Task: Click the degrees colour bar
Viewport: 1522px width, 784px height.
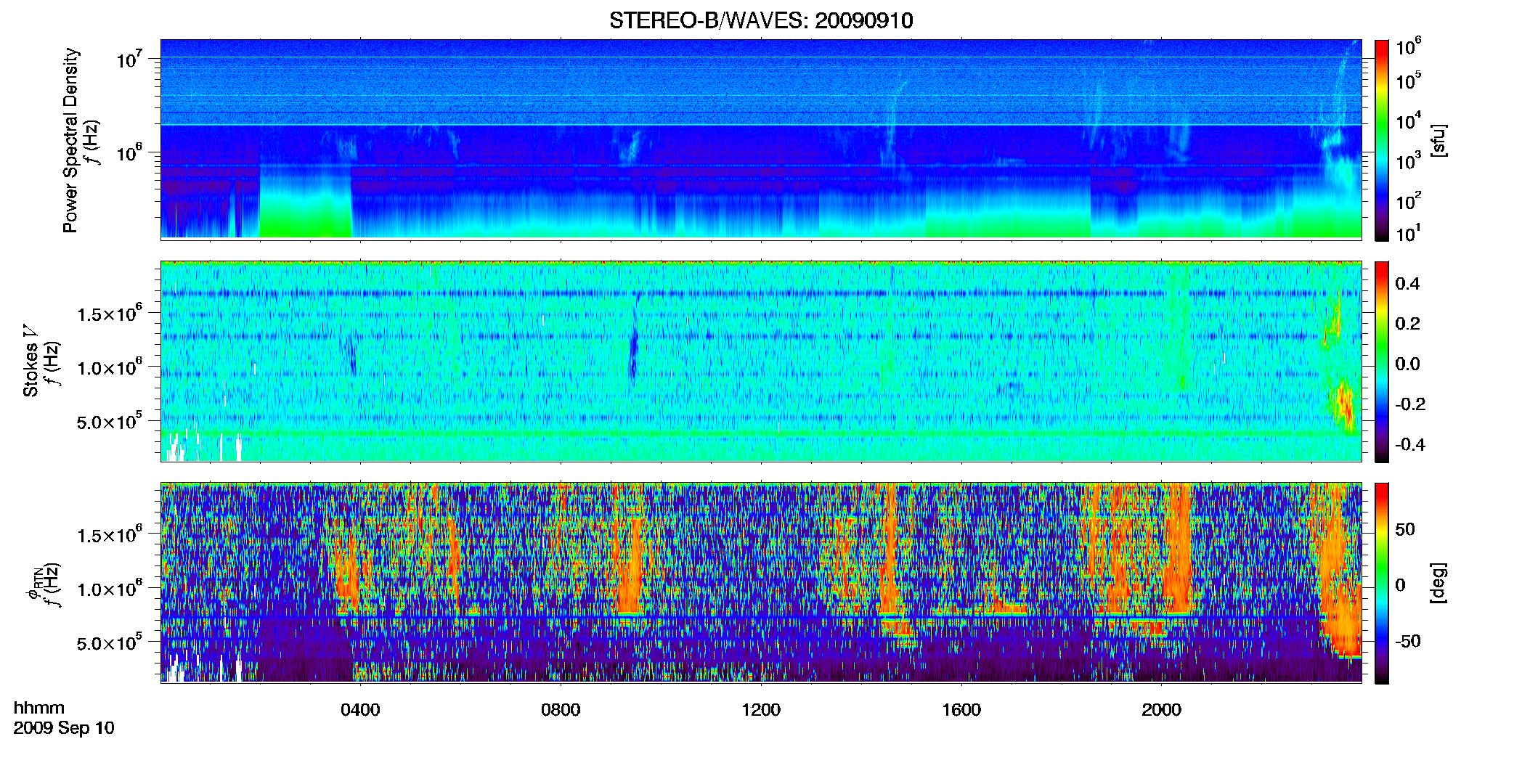Action: pyautogui.click(x=1382, y=583)
